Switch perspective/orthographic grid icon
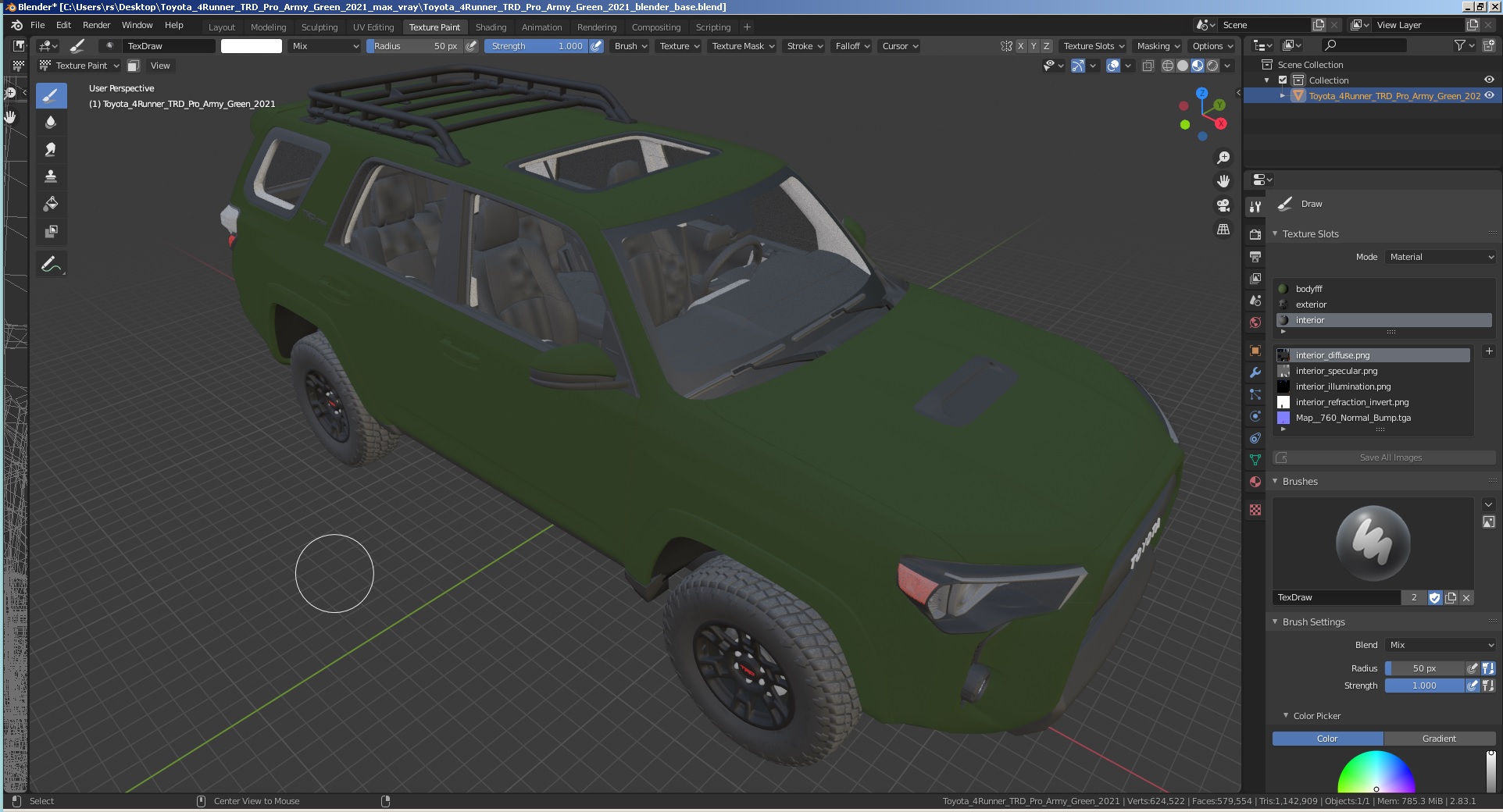1503x812 pixels. 1223,230
